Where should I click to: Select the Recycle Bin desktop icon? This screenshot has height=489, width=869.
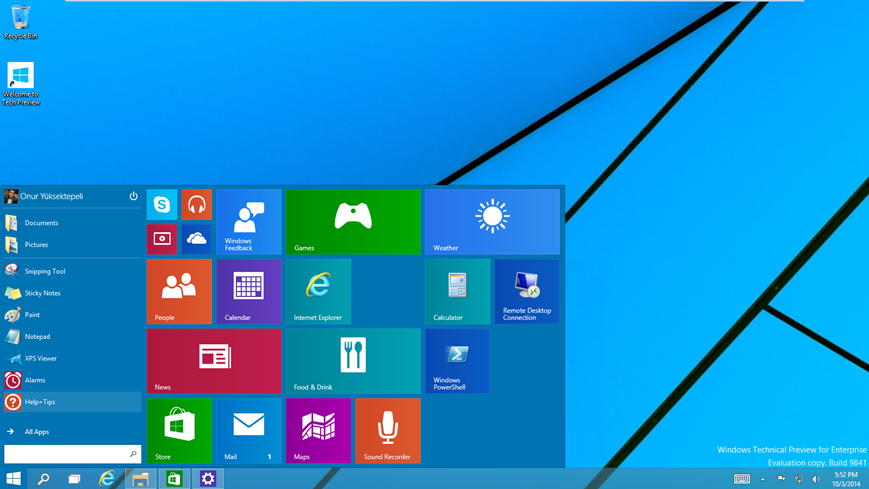[x=21, y=22]
